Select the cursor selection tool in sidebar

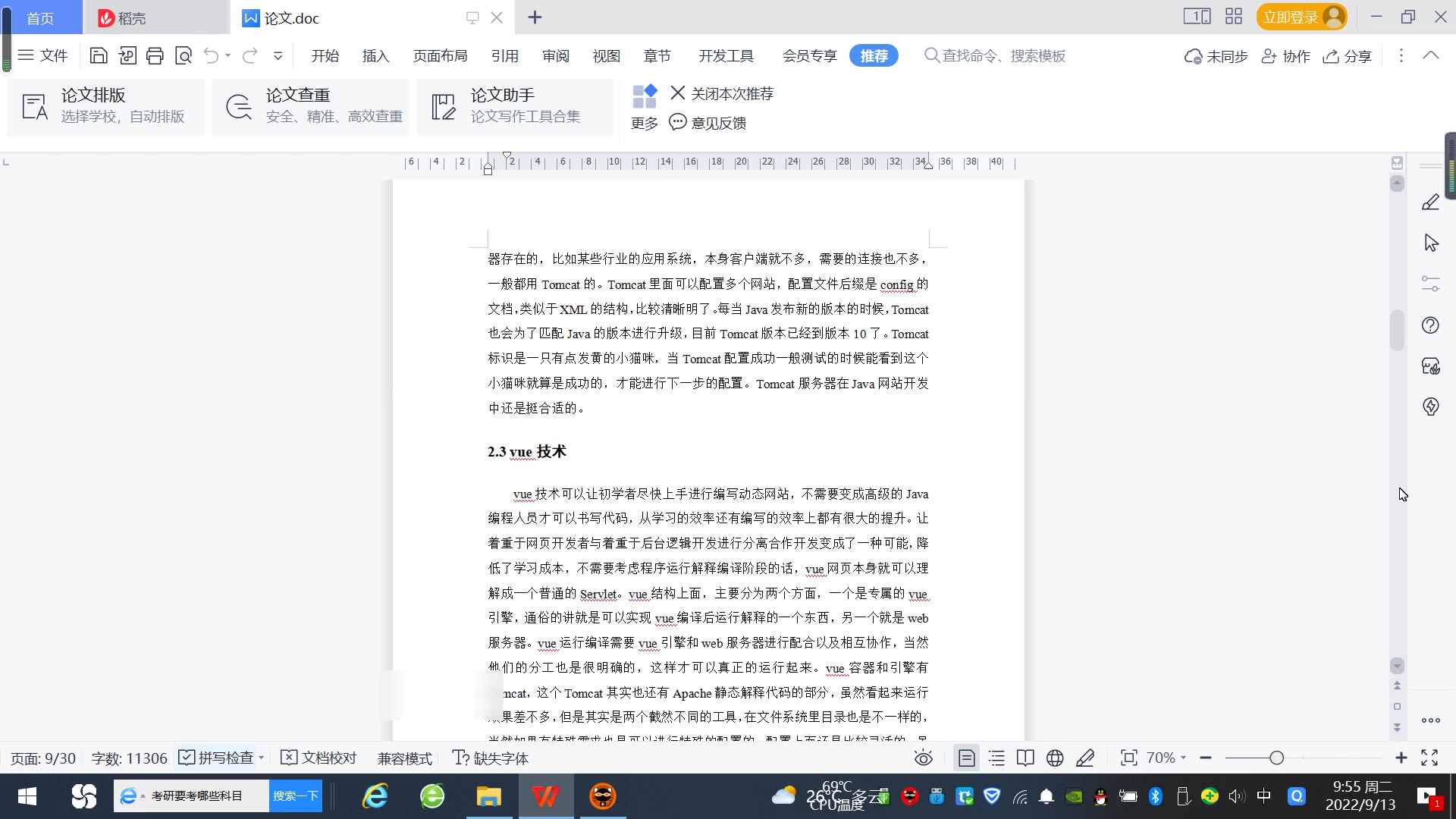click(1430, 243)
